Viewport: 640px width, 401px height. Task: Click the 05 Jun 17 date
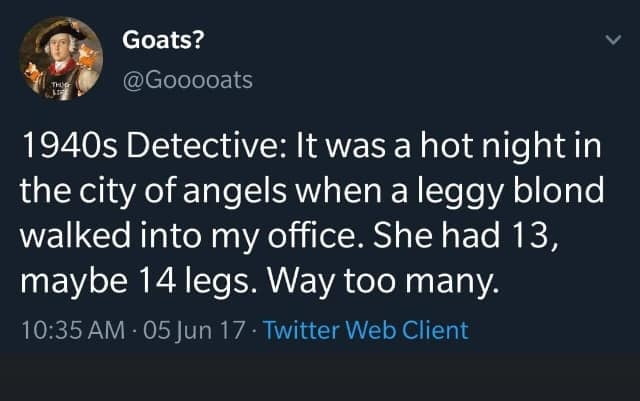click(x=184, y=329)
